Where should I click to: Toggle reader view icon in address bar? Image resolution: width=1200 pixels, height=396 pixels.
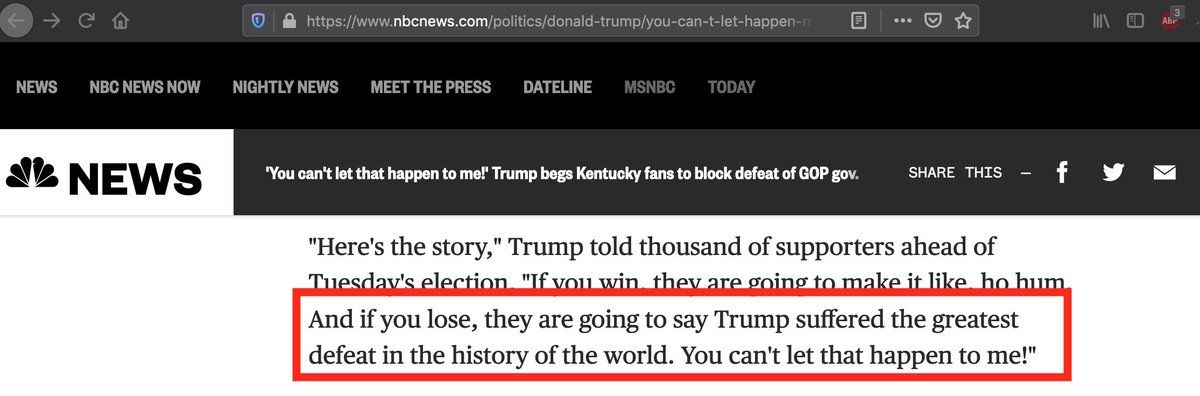click(858, 20)
